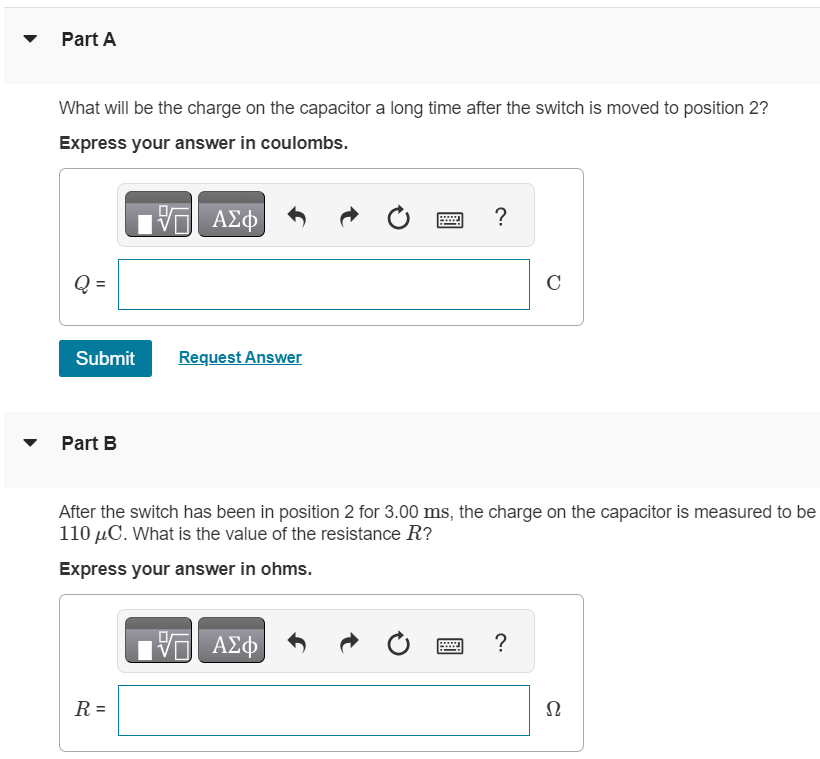Show keyboard shortcuts in Part B toolbar
The image size is (820, 759).
450,645
